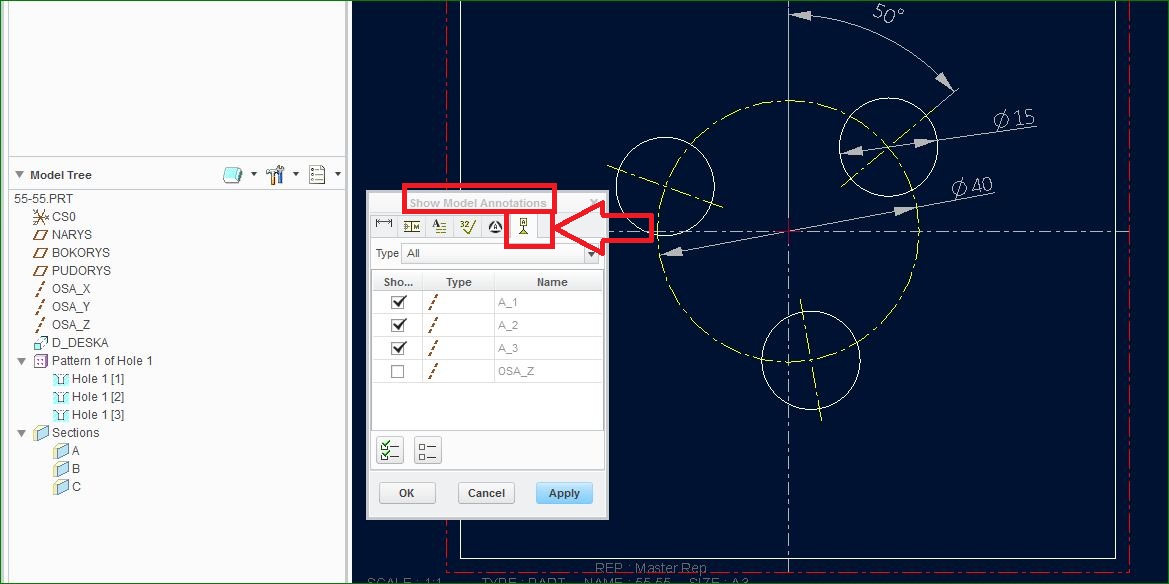Click the axis type icon in A_2 row
Screen dimensions: 1169x584
coord(433,325)
